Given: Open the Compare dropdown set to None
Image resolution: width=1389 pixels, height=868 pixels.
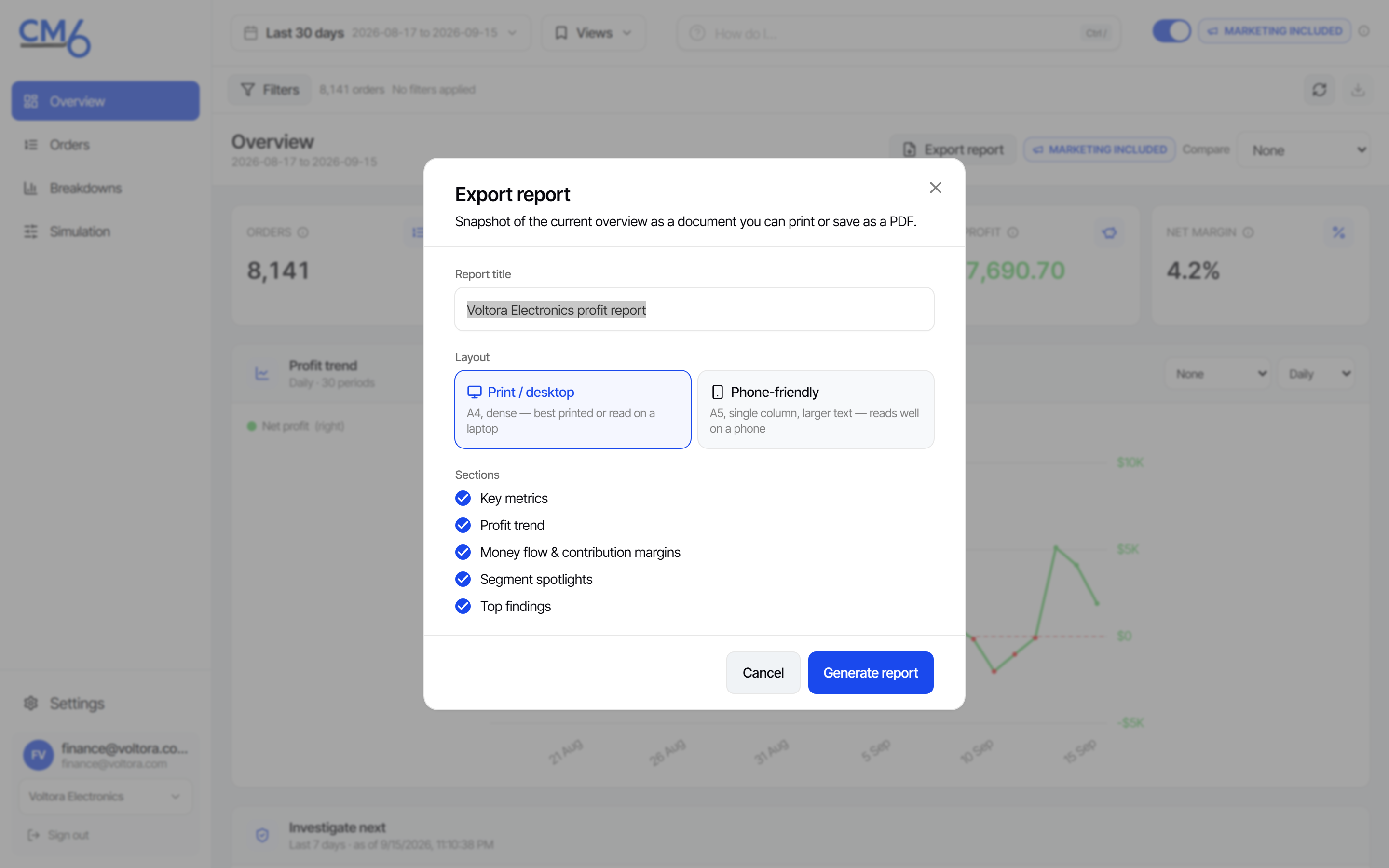Looking at the screenshot, I should (x=1303, y=150).
